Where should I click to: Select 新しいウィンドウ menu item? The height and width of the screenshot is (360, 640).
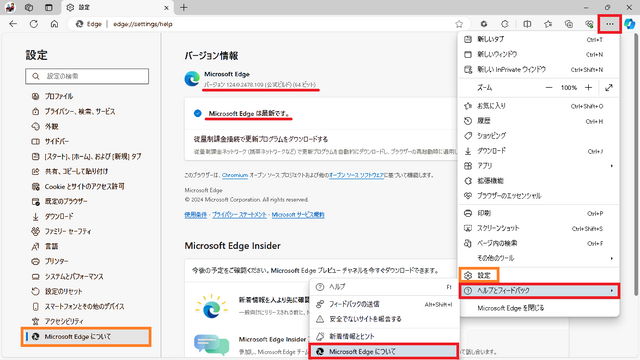tap(539, 54)
